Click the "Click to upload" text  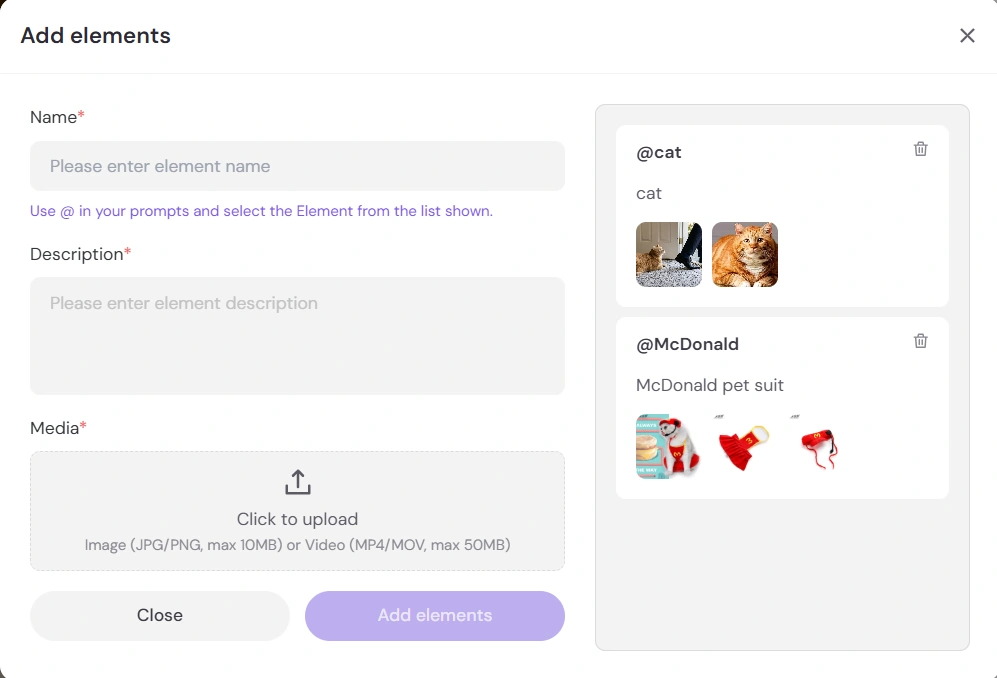[x=297, y=519]
